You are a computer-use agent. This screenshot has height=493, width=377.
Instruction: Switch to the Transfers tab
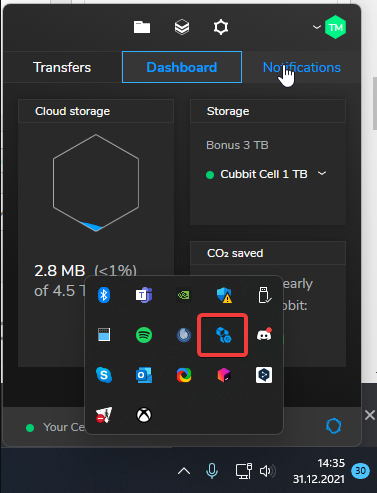click(62, 67)
